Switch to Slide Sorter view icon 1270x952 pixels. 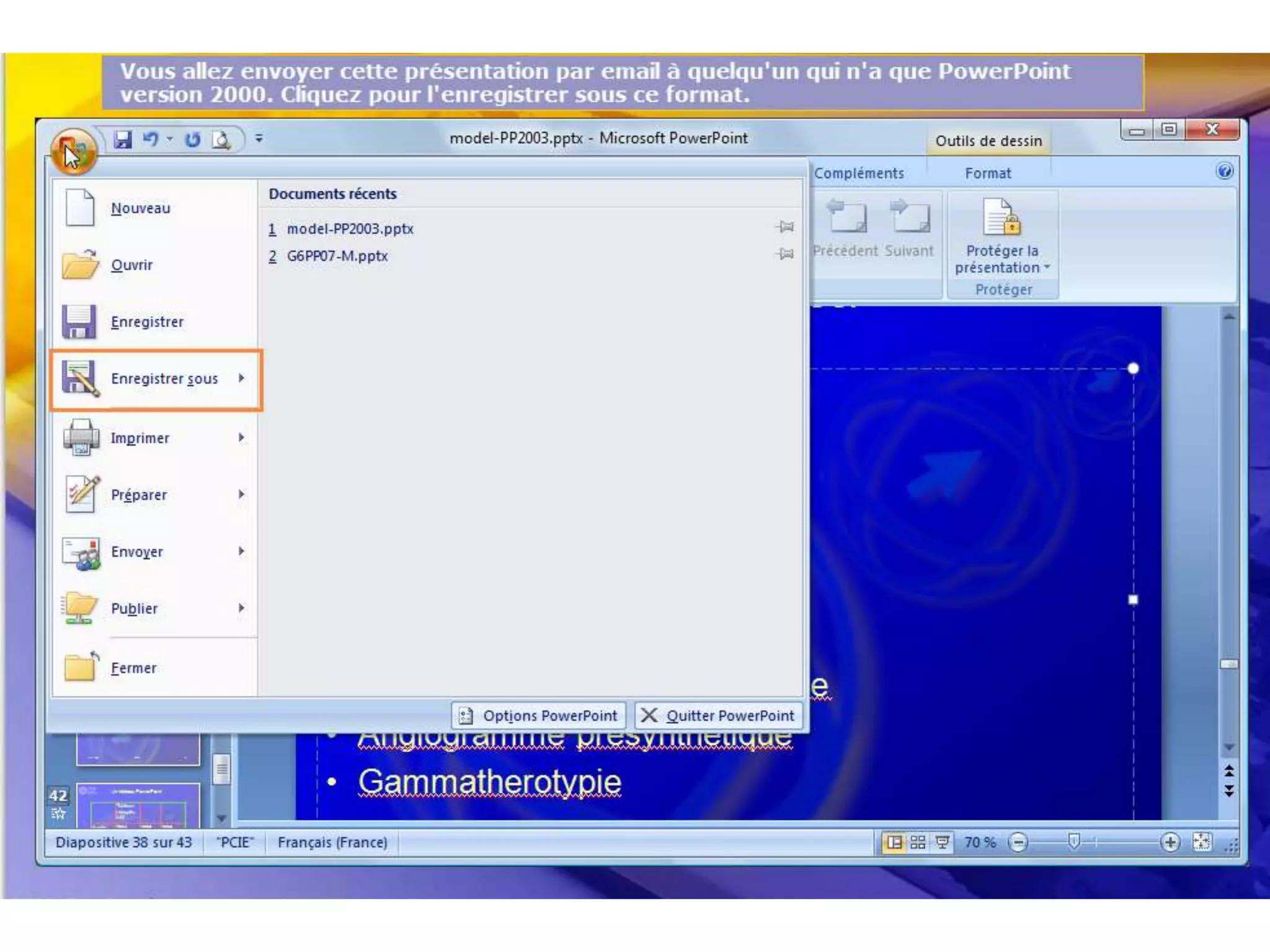click(918, 842)
